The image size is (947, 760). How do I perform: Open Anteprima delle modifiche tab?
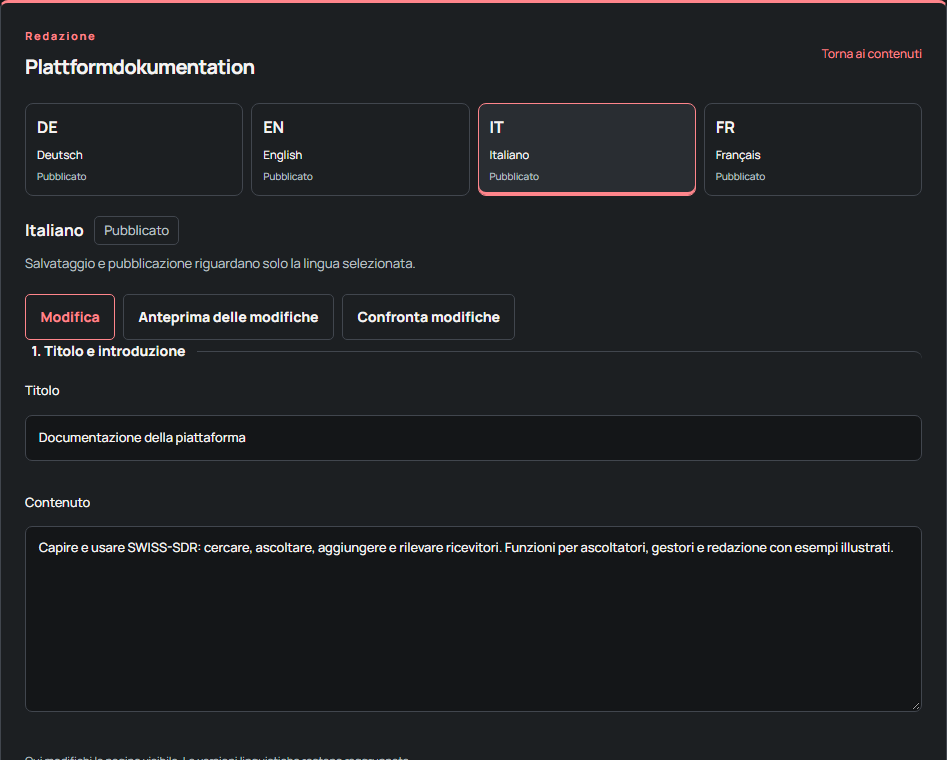click(x=228, y=317)
